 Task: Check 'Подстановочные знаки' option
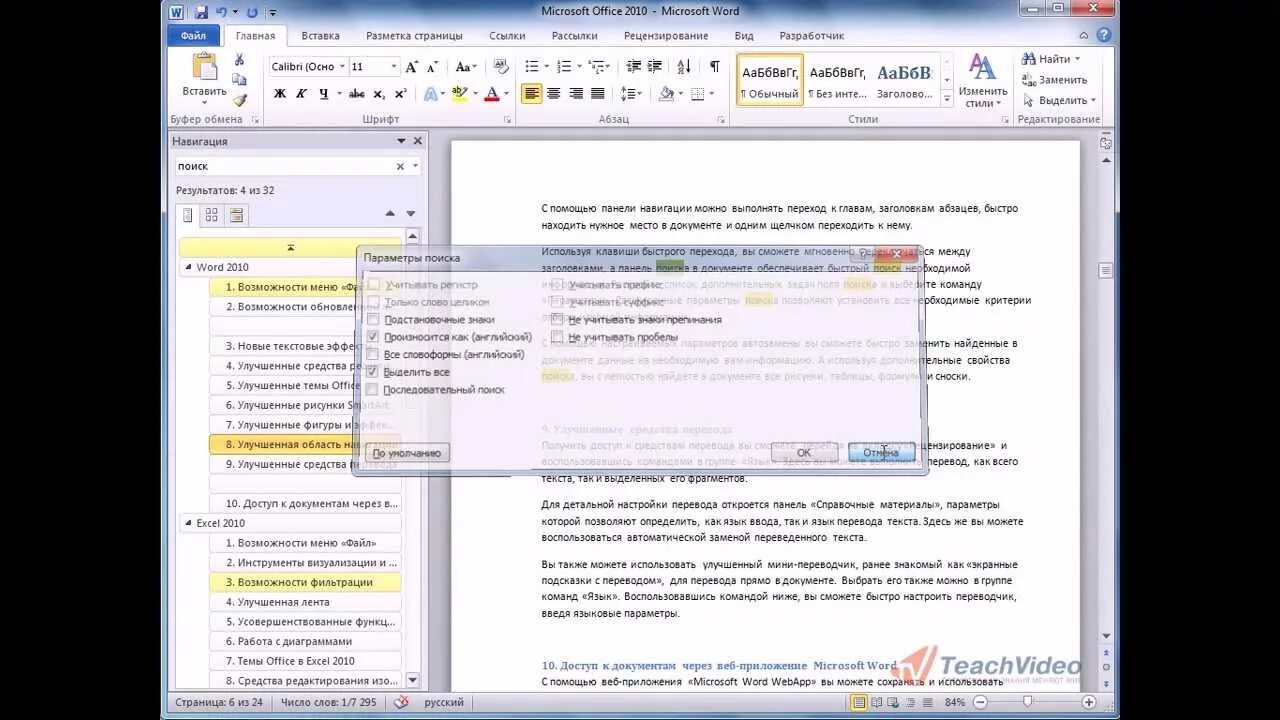[x=374, y=320]
